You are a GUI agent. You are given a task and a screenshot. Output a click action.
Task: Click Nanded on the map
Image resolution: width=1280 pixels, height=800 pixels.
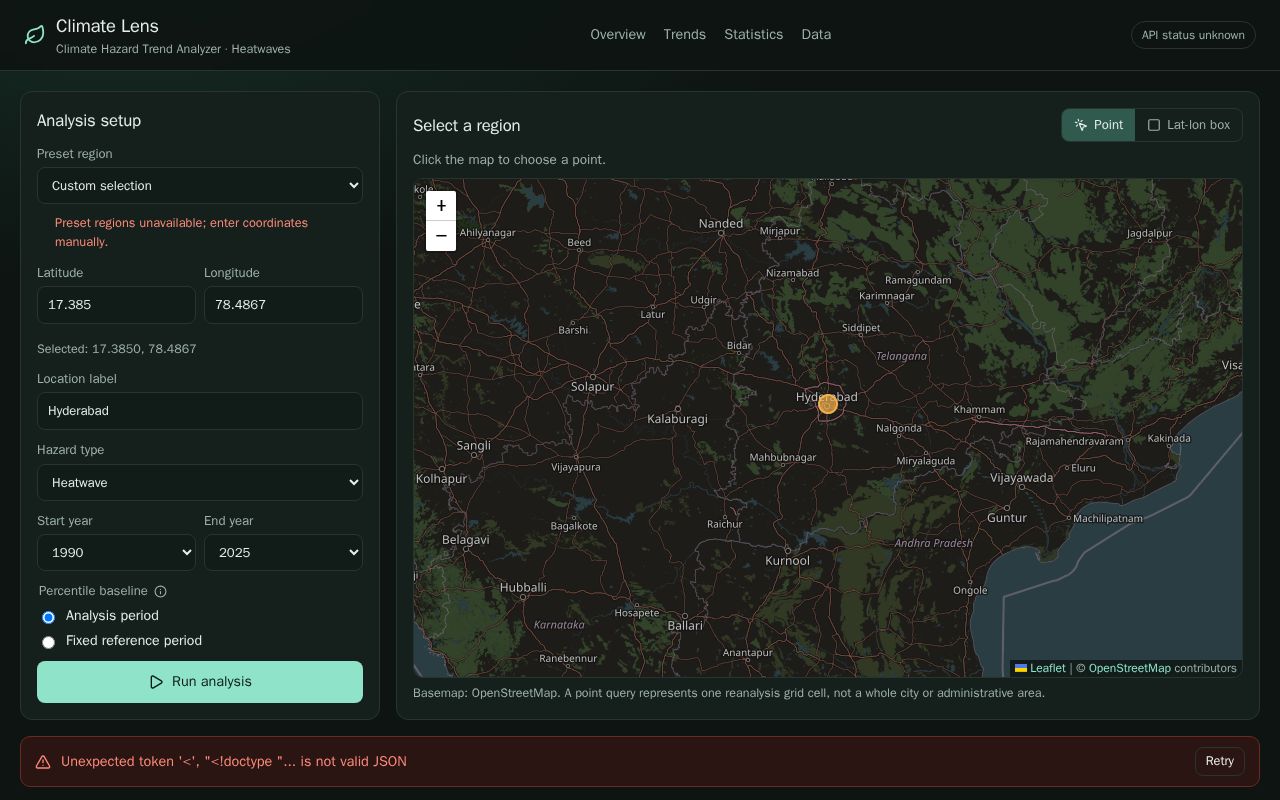coord(721,223)
